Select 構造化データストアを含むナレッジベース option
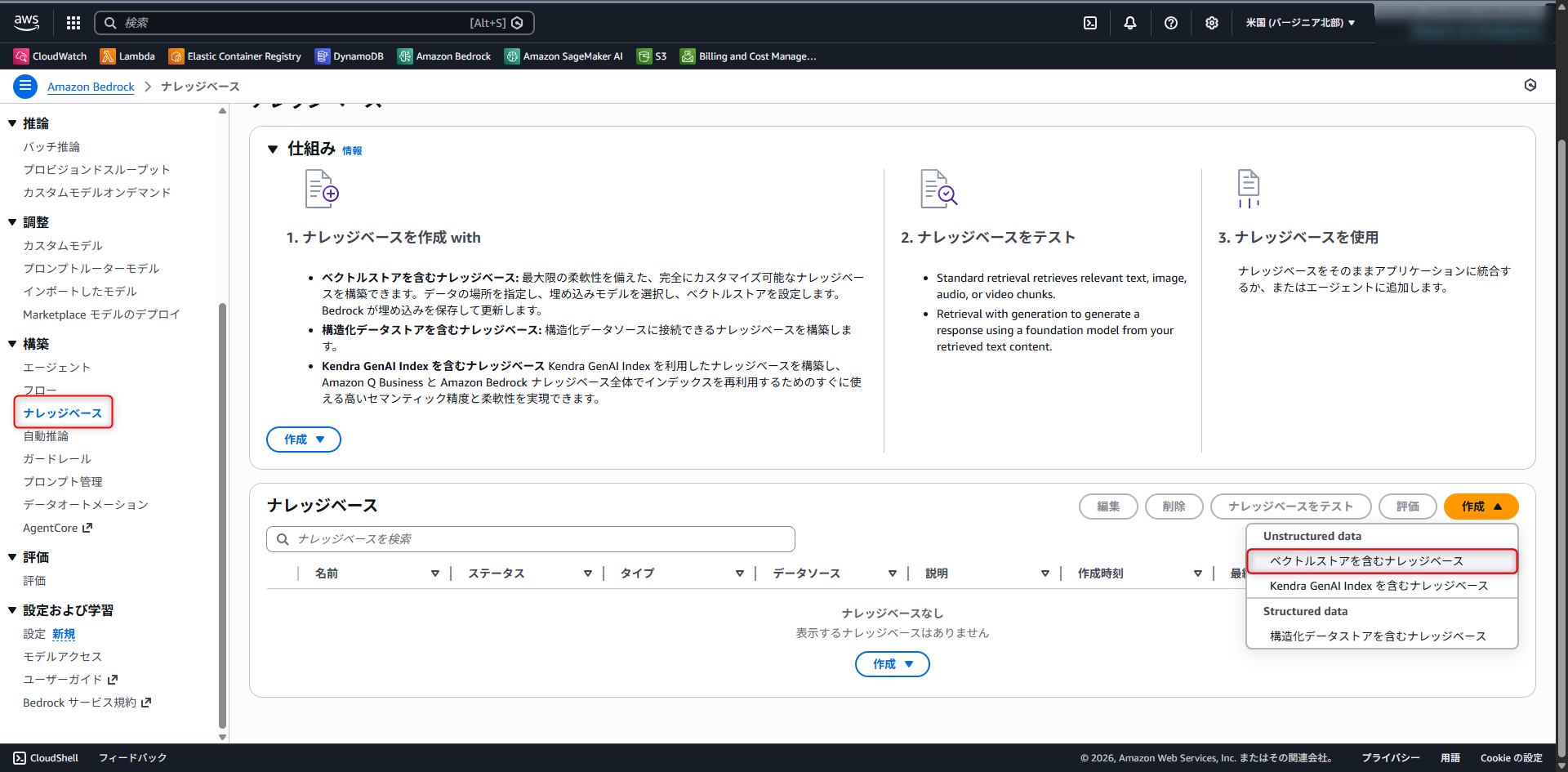Viewport: 1568px width, 772px height. 1377,636
